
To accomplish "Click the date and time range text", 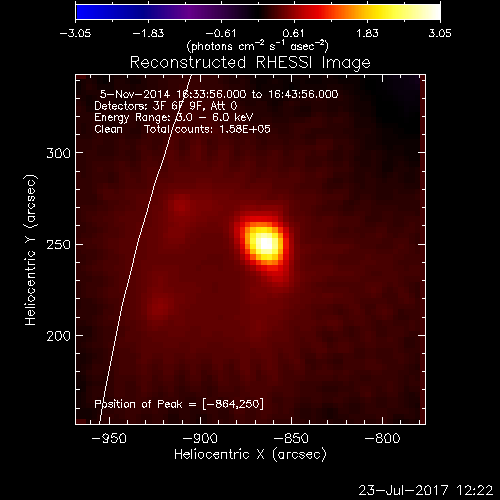I will click(x=219, y=94).
